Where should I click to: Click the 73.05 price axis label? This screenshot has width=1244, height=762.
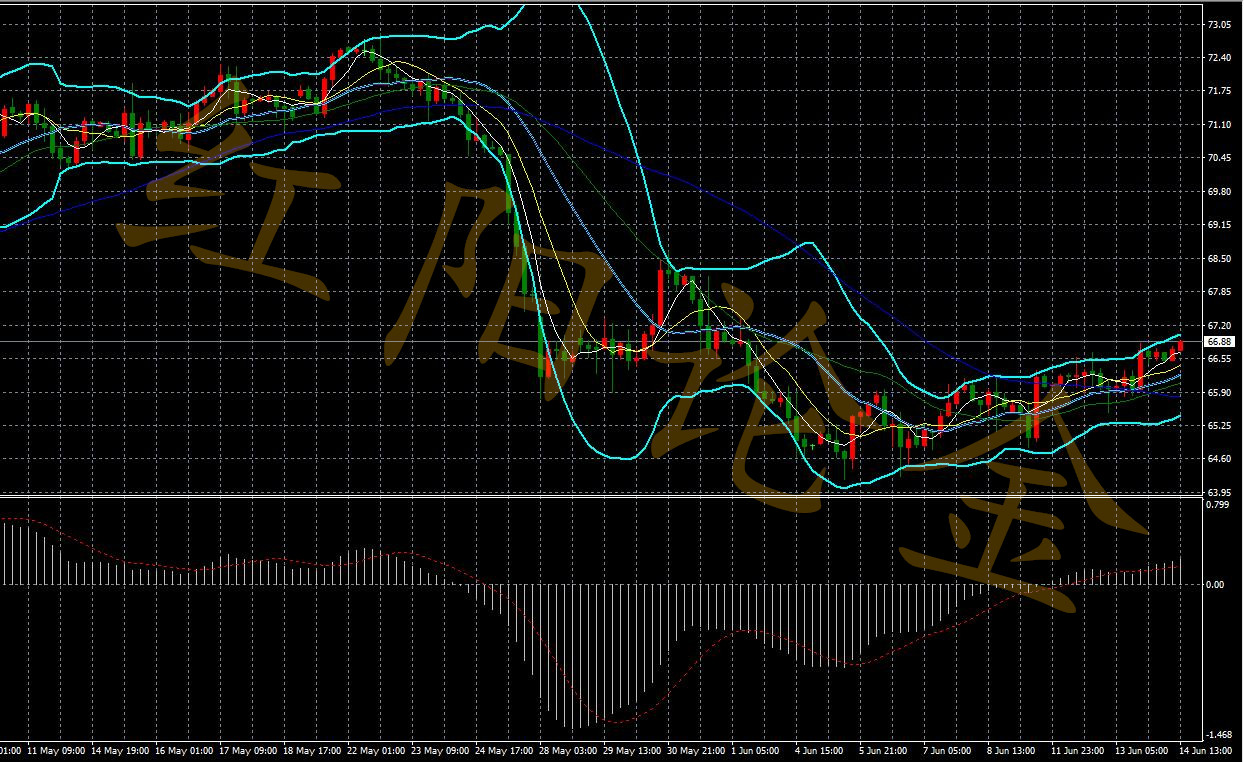click(1220, 24)
